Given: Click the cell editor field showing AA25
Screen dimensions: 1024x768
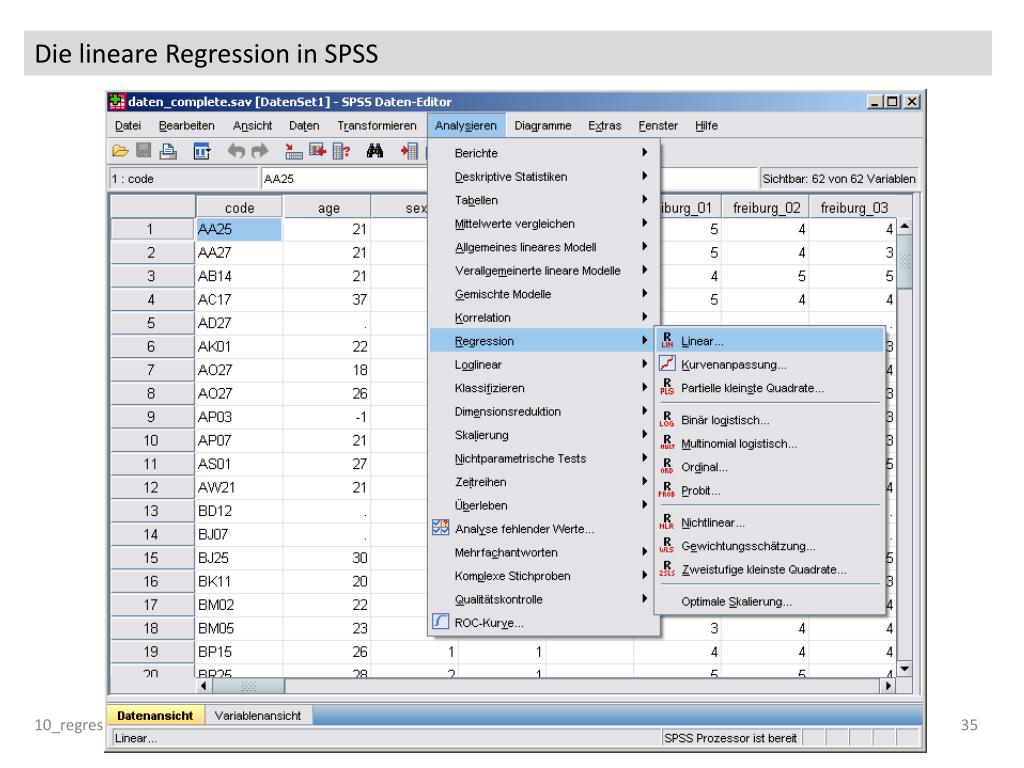Looking at the screenshot, I should [x=344, y=178].
